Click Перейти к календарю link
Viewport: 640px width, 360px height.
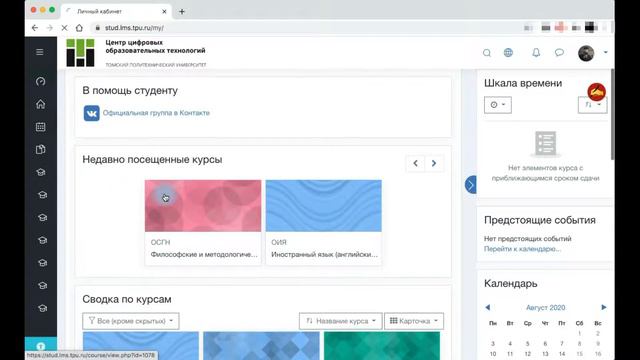tap(522, 249)
